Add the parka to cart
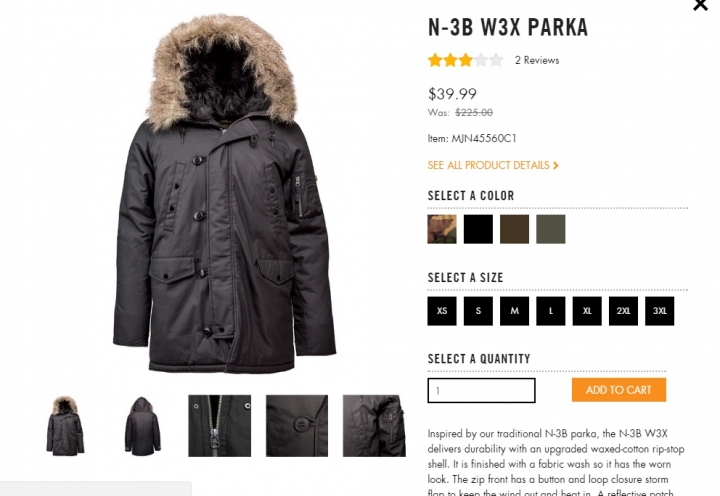The width and height of the screenshot is (720, 496). [x=619, y=390]
